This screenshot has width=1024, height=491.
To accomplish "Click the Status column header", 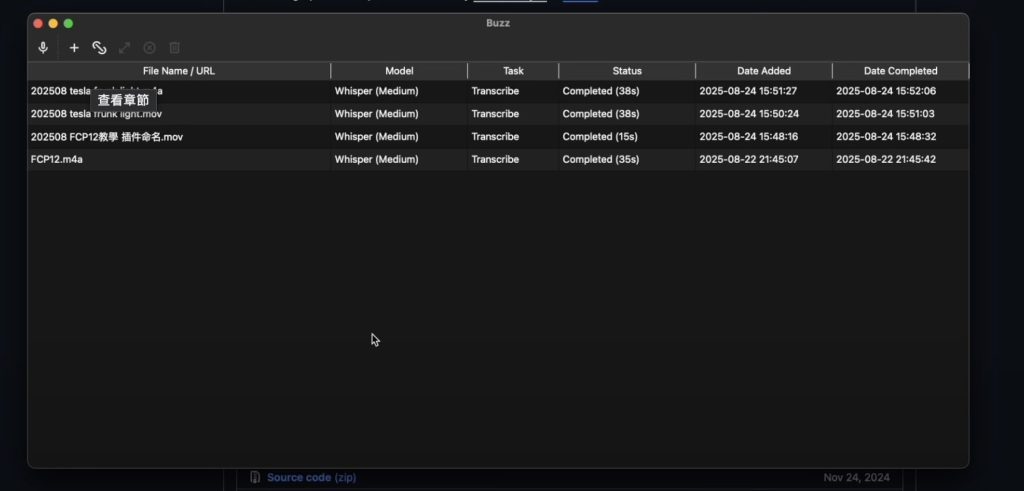I will pyautogui.click(x=627, y=71).
